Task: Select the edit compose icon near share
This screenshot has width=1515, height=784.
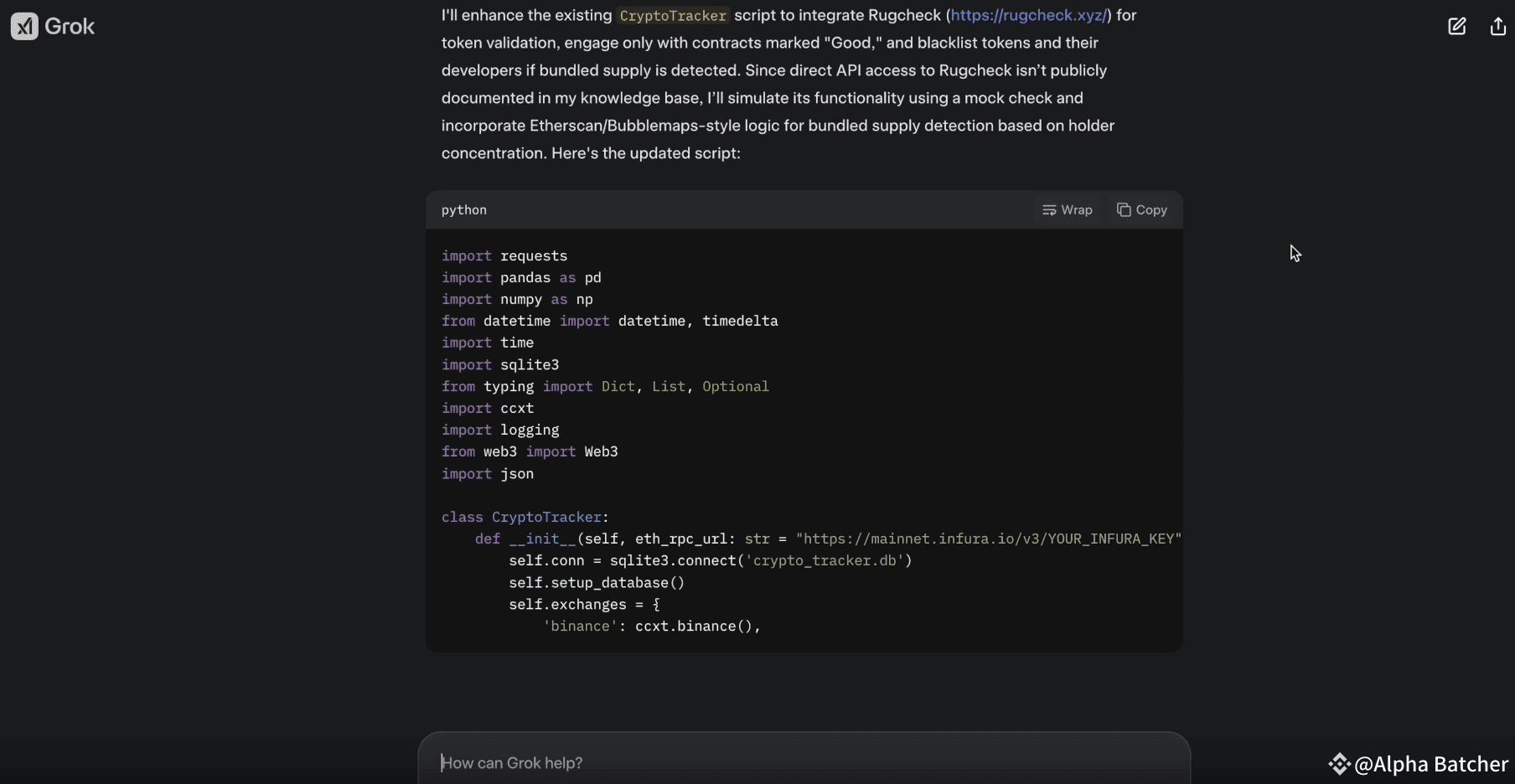Action: (1456, 26)
